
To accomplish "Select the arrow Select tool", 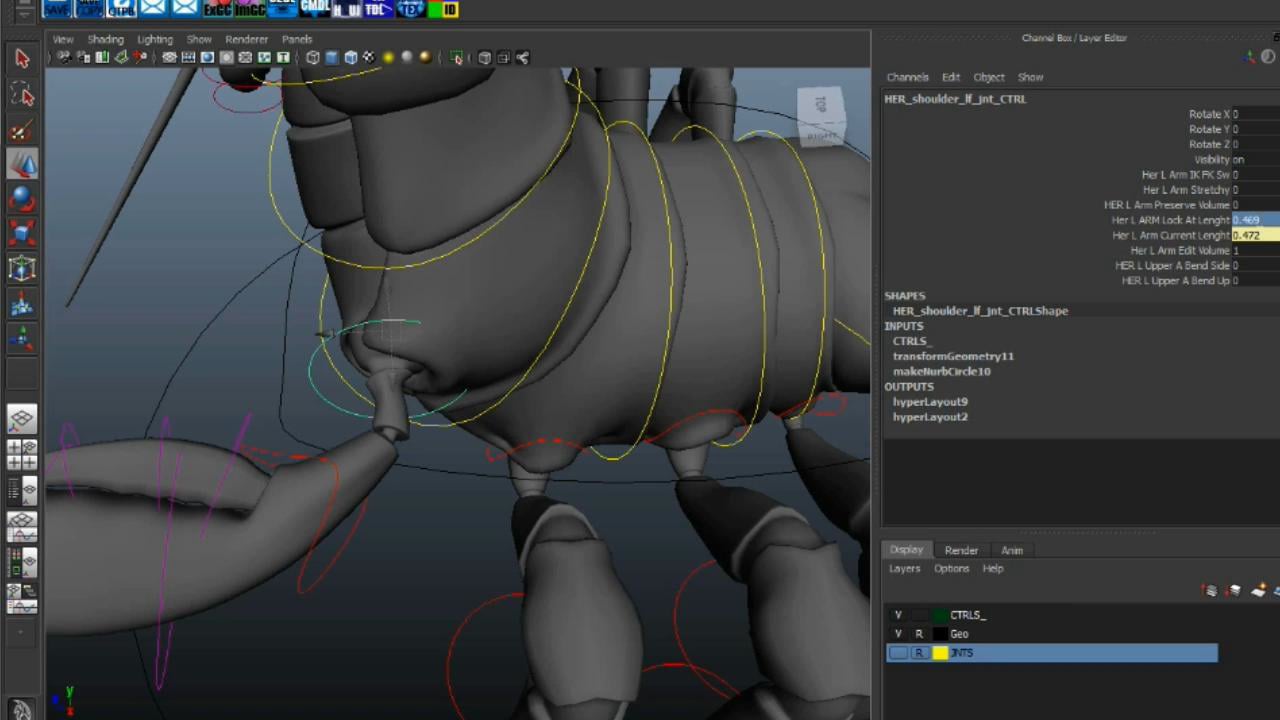I will click(x=22, y=59).
